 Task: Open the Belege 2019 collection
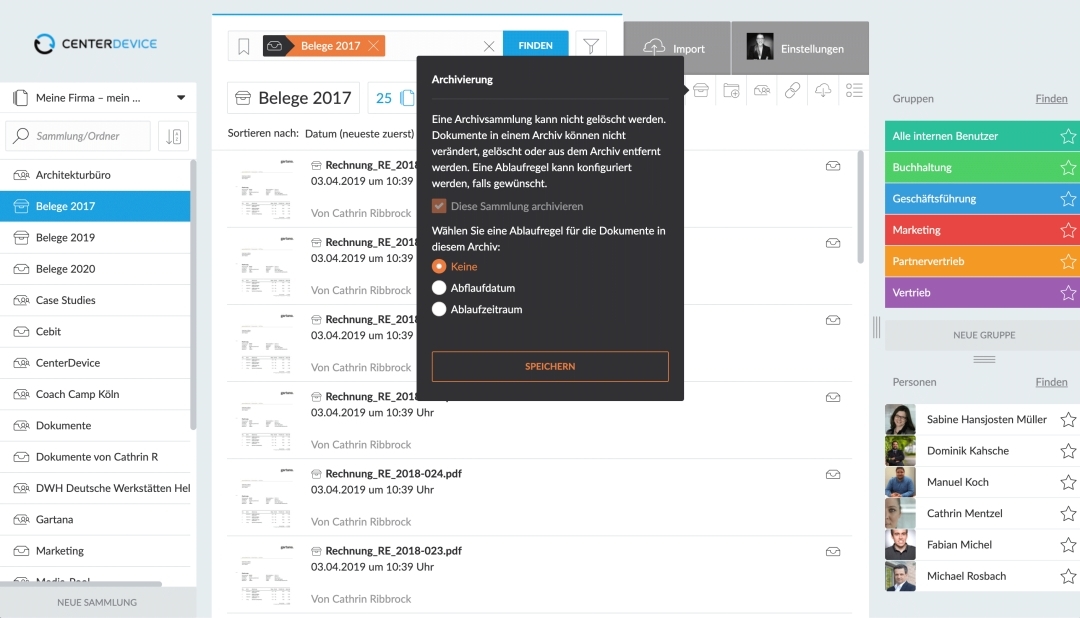click(x=66, y=238)
